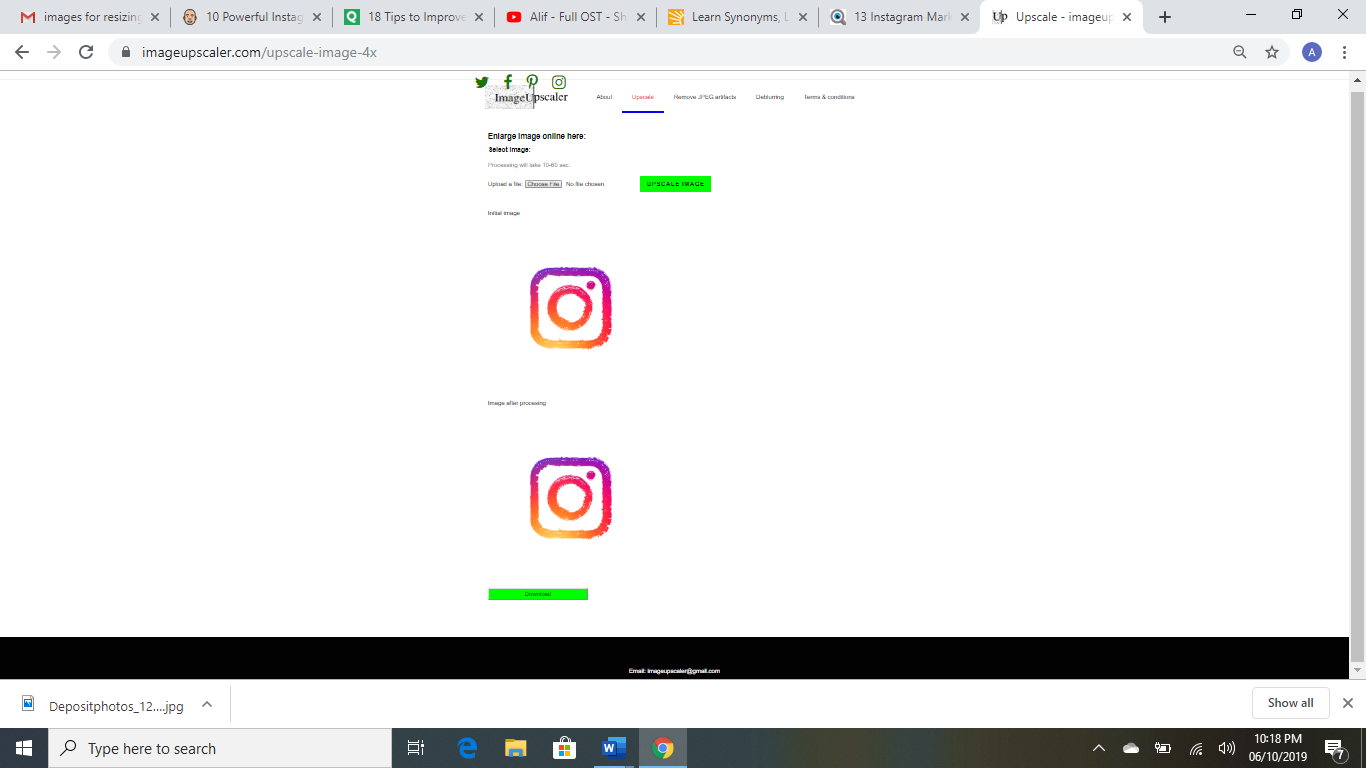Viewport: 1366px width, 768px height.
Task: Click the processed Instagram logo image
Action: pyautogui.click(x=570, y=498)
